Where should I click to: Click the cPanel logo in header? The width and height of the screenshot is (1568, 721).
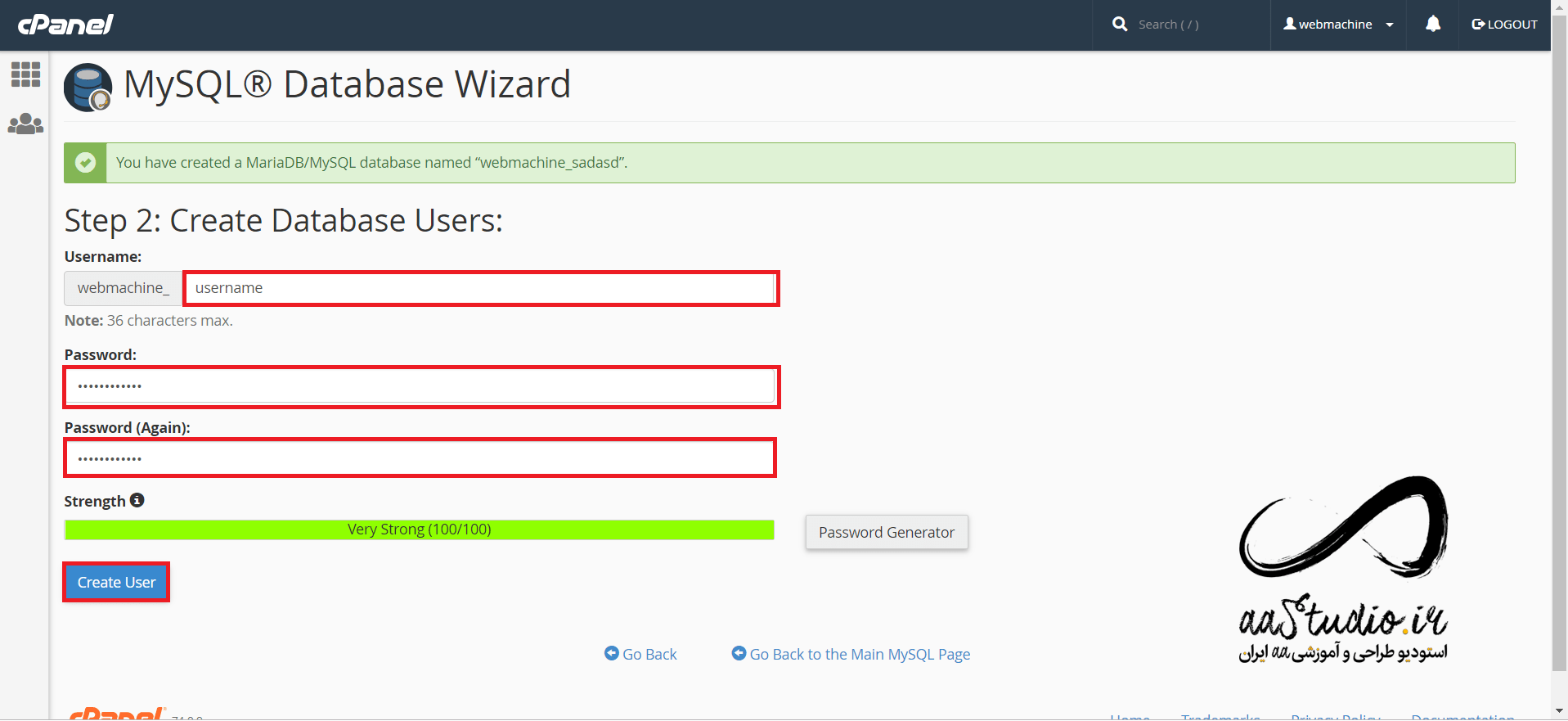[x=65, y=25]
